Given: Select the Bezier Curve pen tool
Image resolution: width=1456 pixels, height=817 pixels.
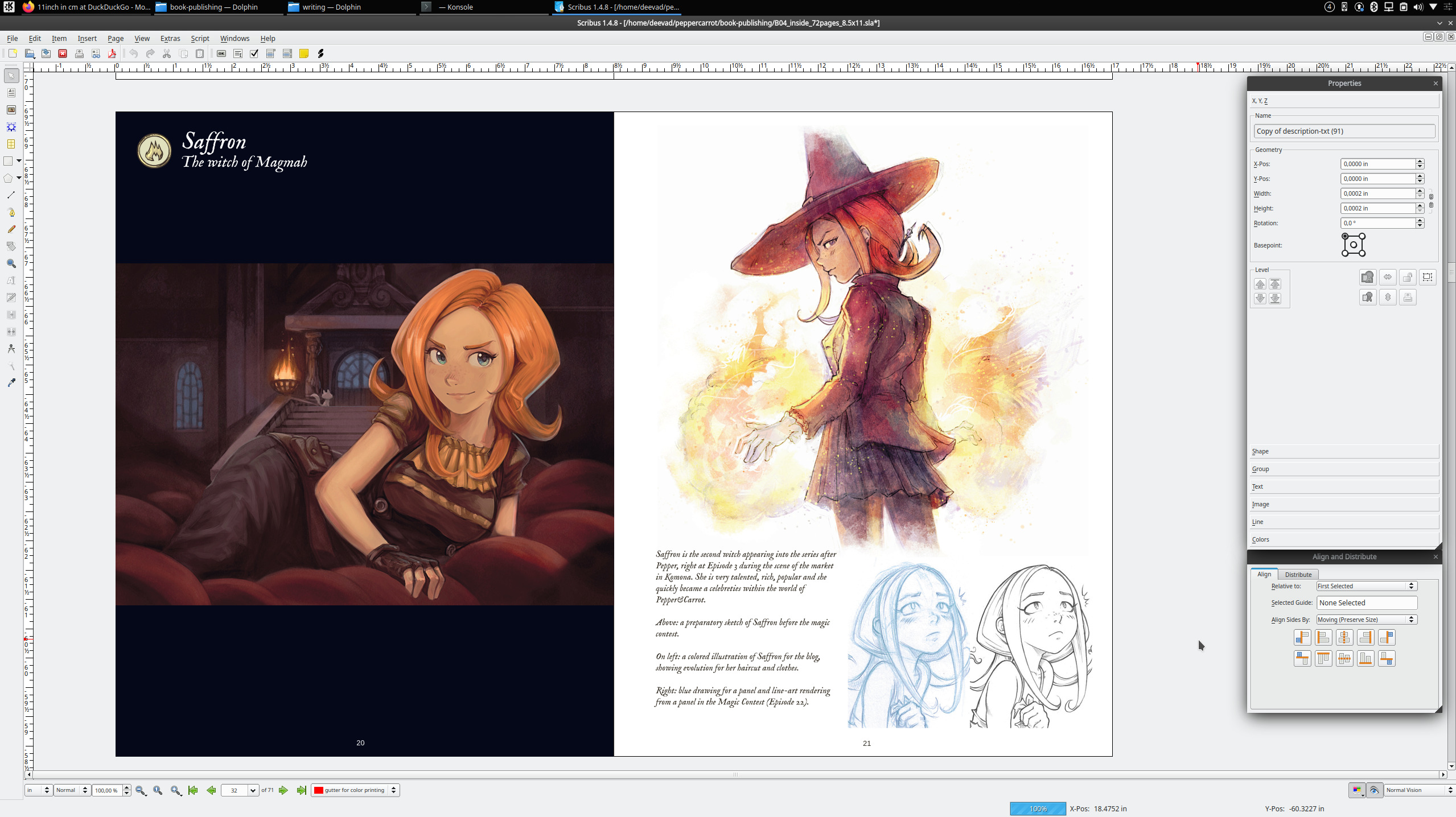Looking at the screenshot, I should (x=11, y=212).
